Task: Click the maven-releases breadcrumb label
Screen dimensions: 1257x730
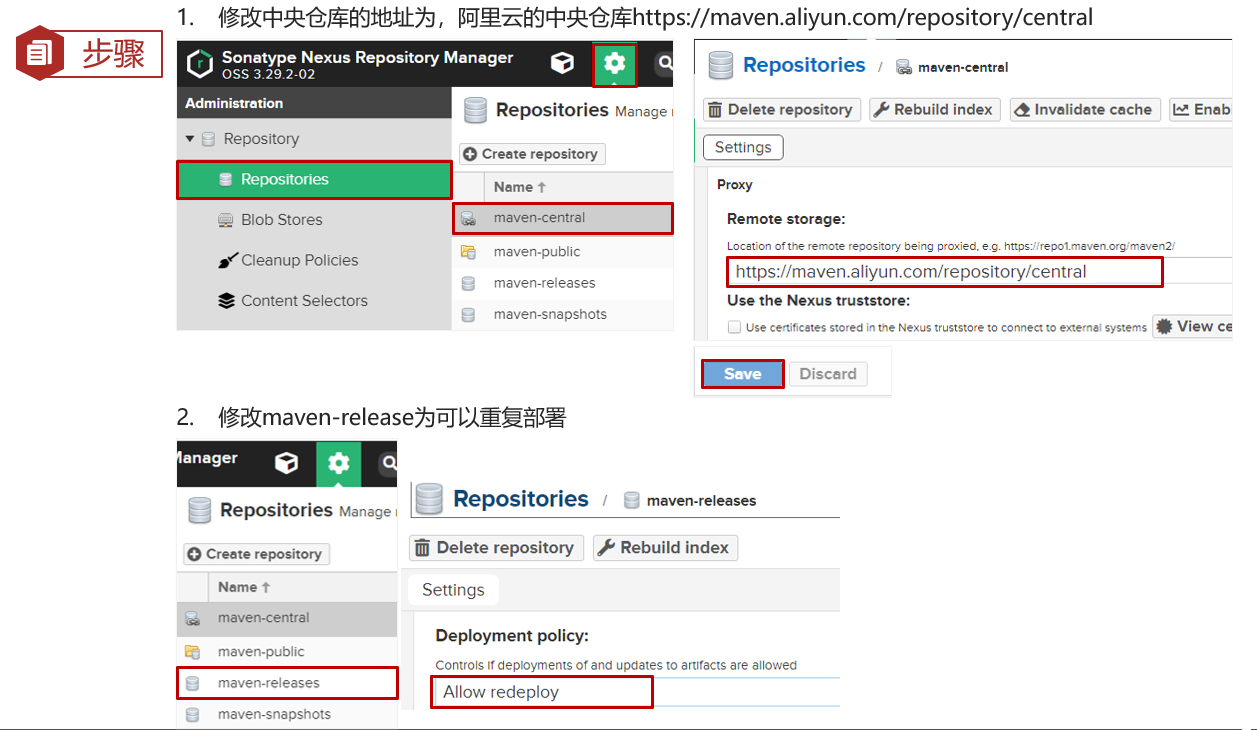Action: (702, 500)
